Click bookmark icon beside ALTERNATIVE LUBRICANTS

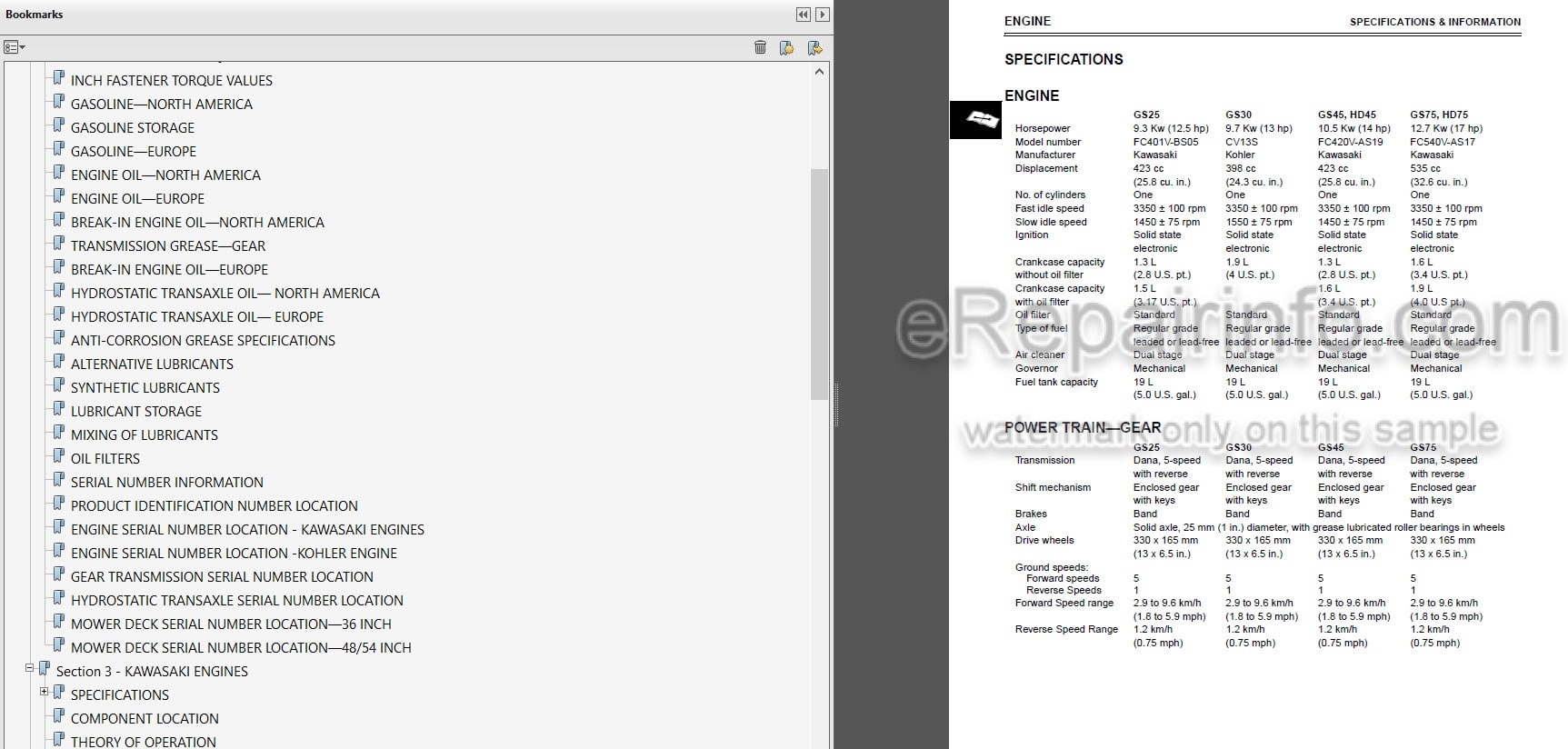(59, 362)
